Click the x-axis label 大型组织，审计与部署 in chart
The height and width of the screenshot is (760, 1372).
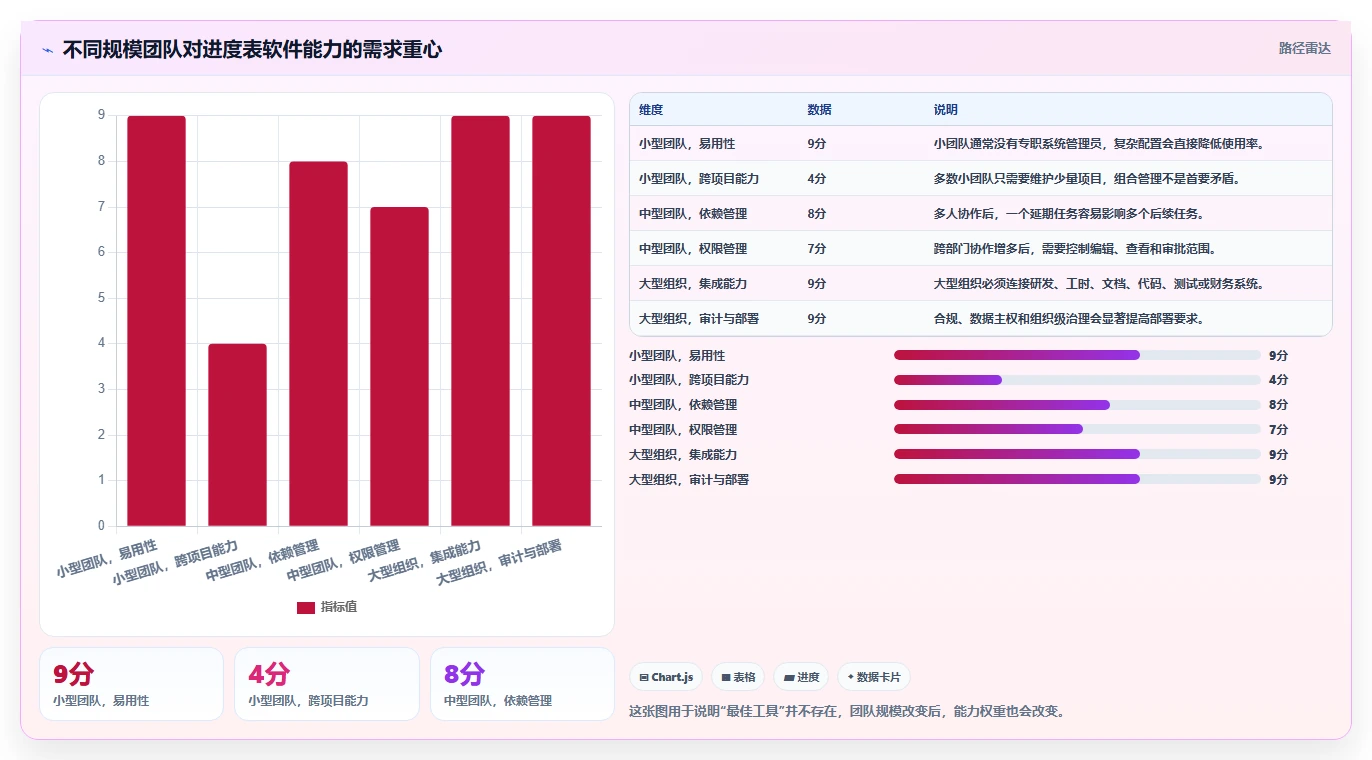[x=499, y=563]
